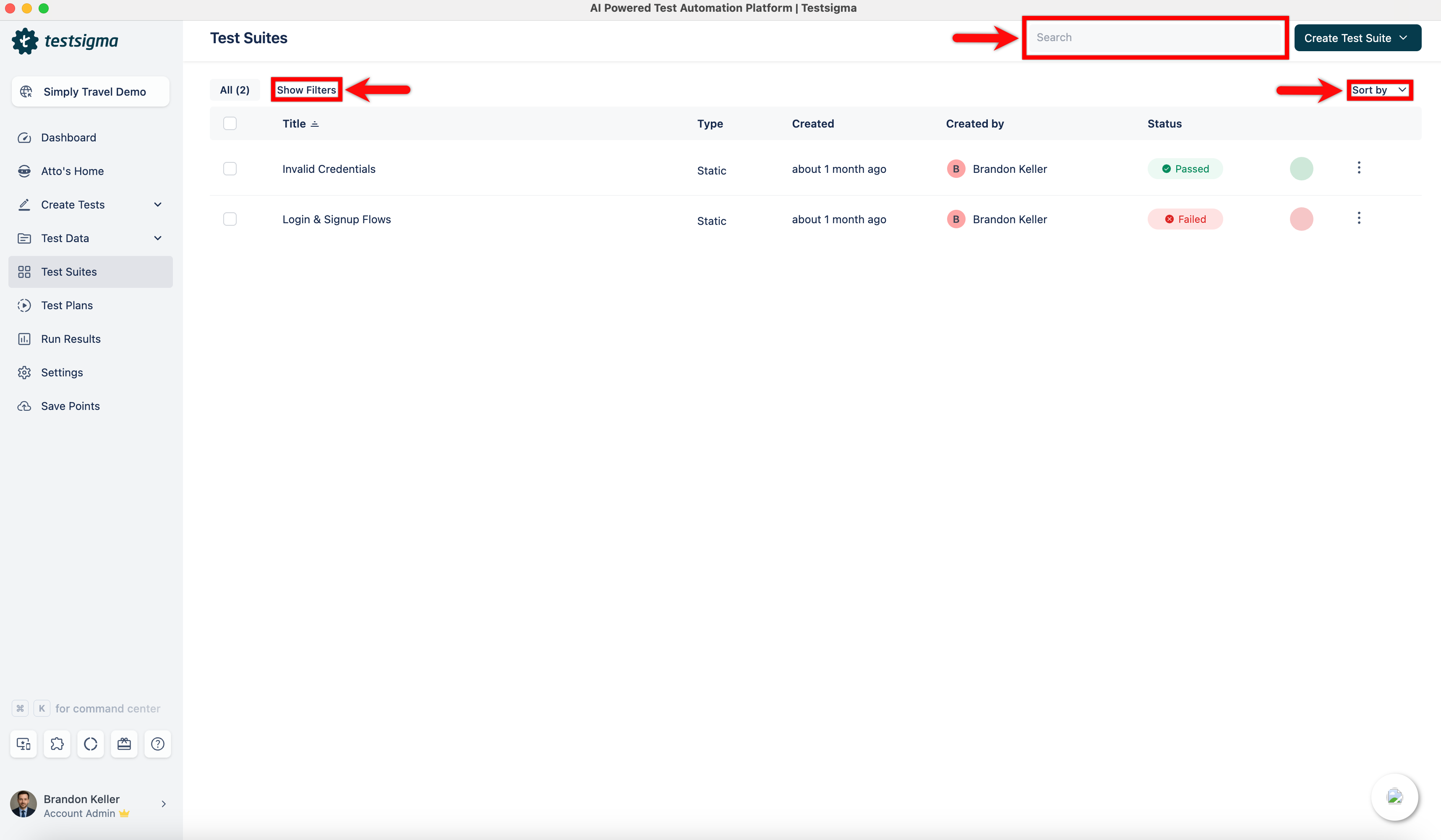Expand the Create Tests section

[158, 204]
